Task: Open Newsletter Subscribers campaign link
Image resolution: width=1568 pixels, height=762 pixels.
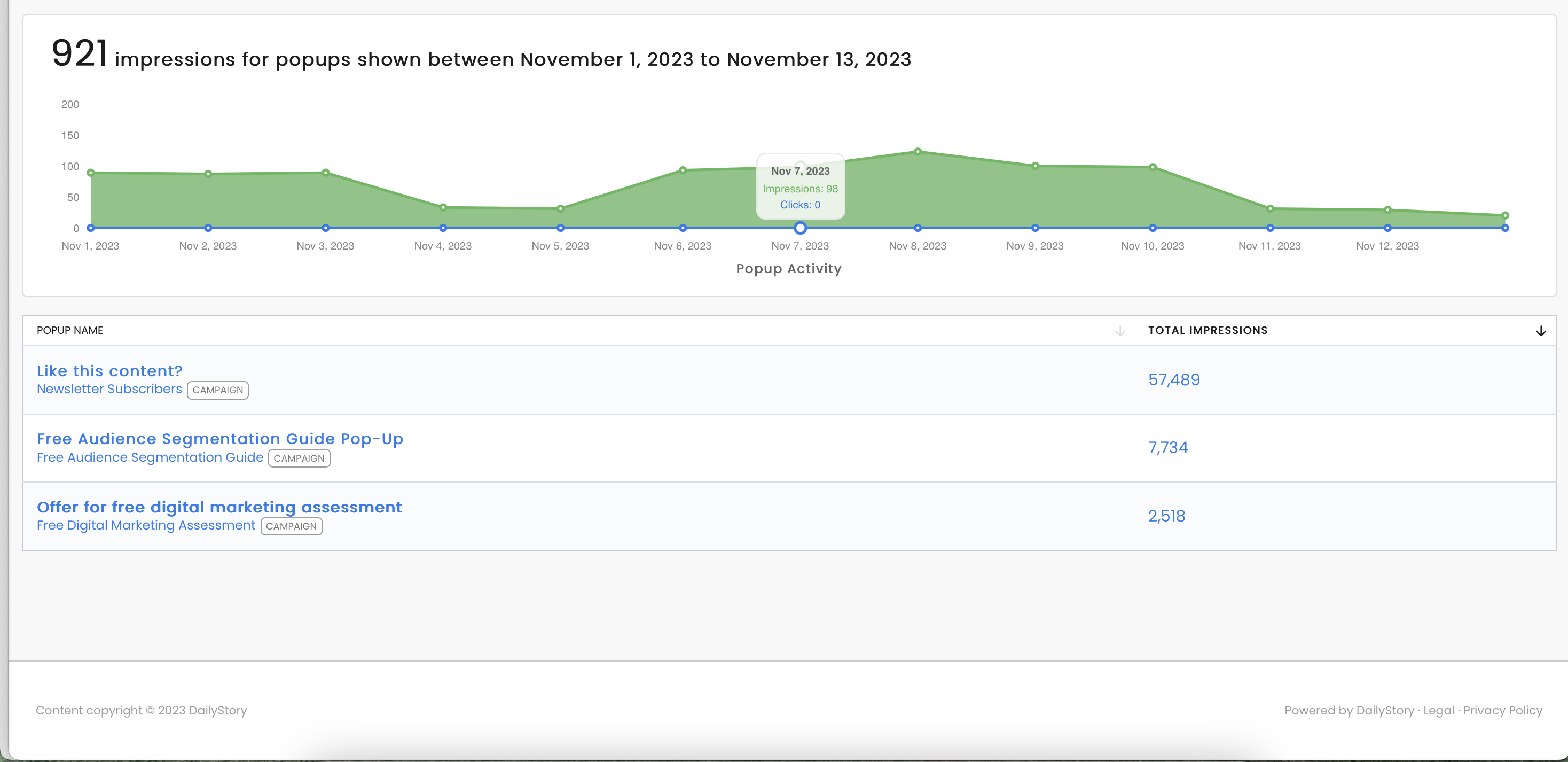Action: [109, 388]
